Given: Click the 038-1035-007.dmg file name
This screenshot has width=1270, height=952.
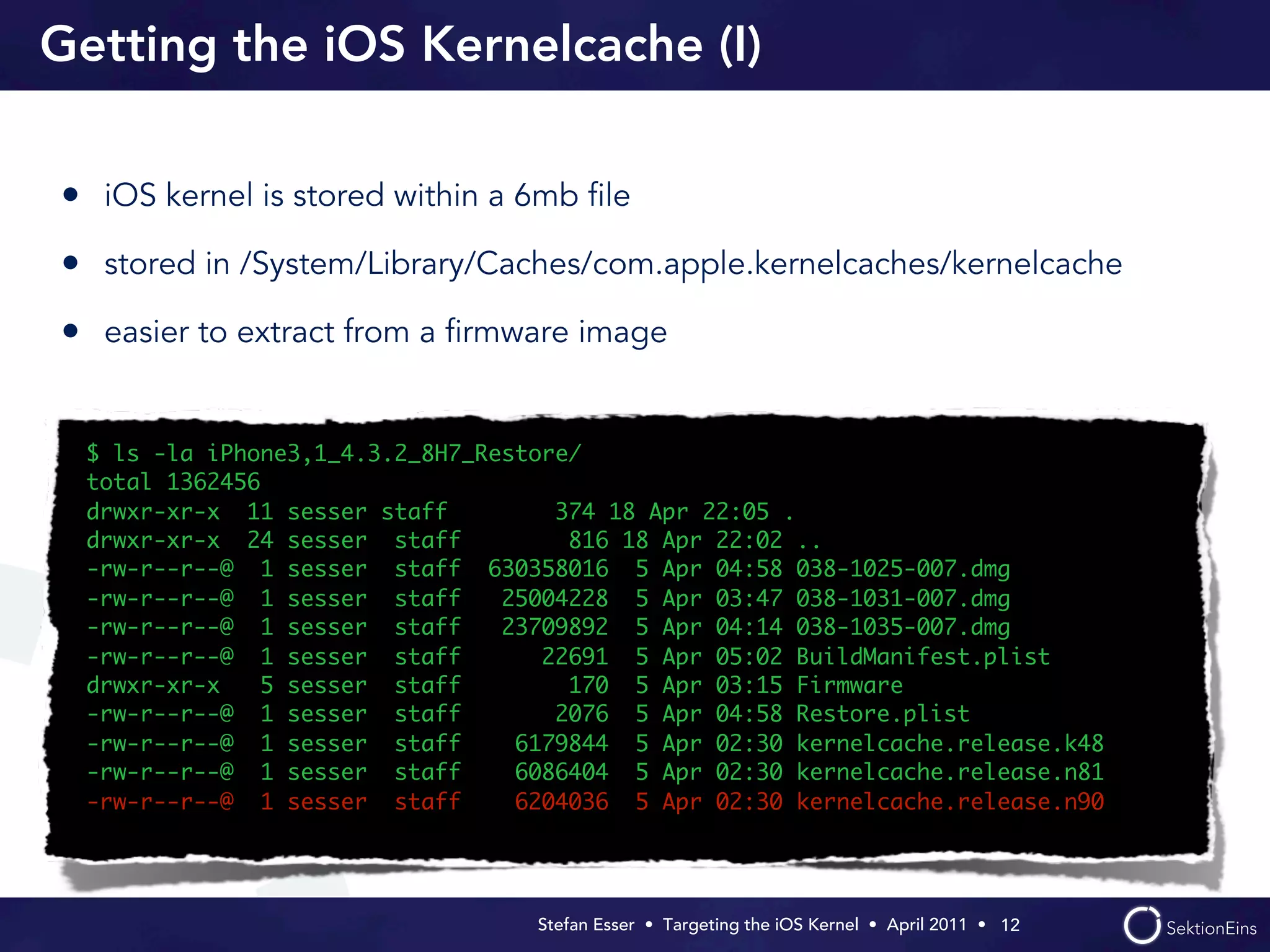Looking at the screenshot, I should [903, 627].
